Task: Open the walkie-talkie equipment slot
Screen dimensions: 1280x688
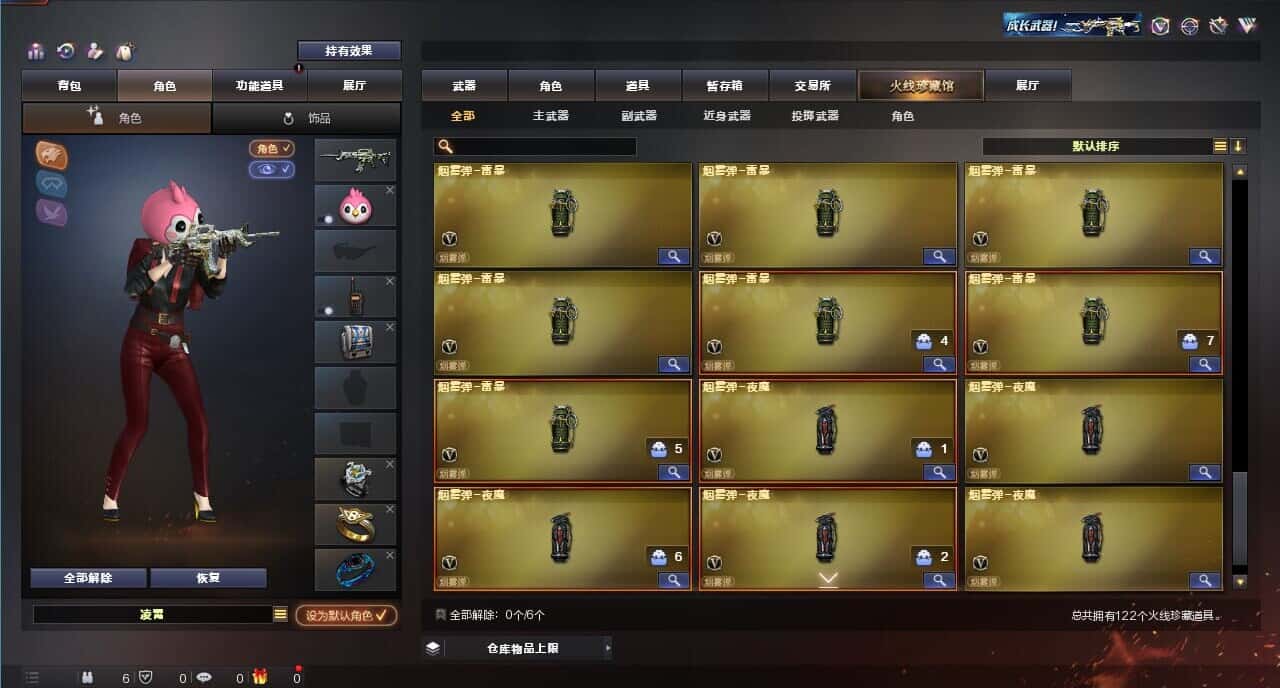Action: point(355,297)
